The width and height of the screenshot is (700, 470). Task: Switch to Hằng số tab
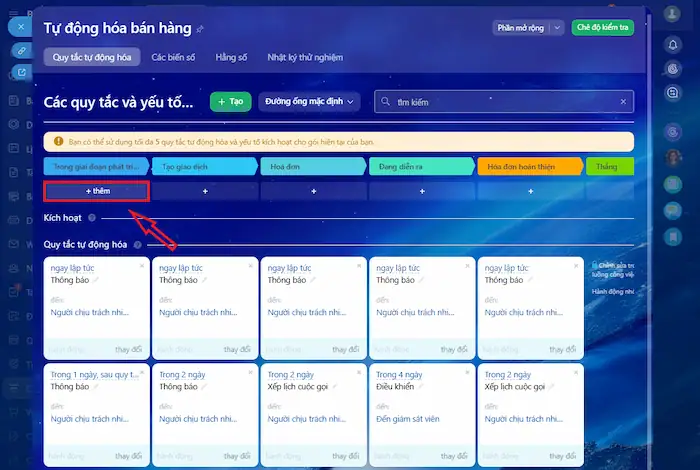pos(231,57)
